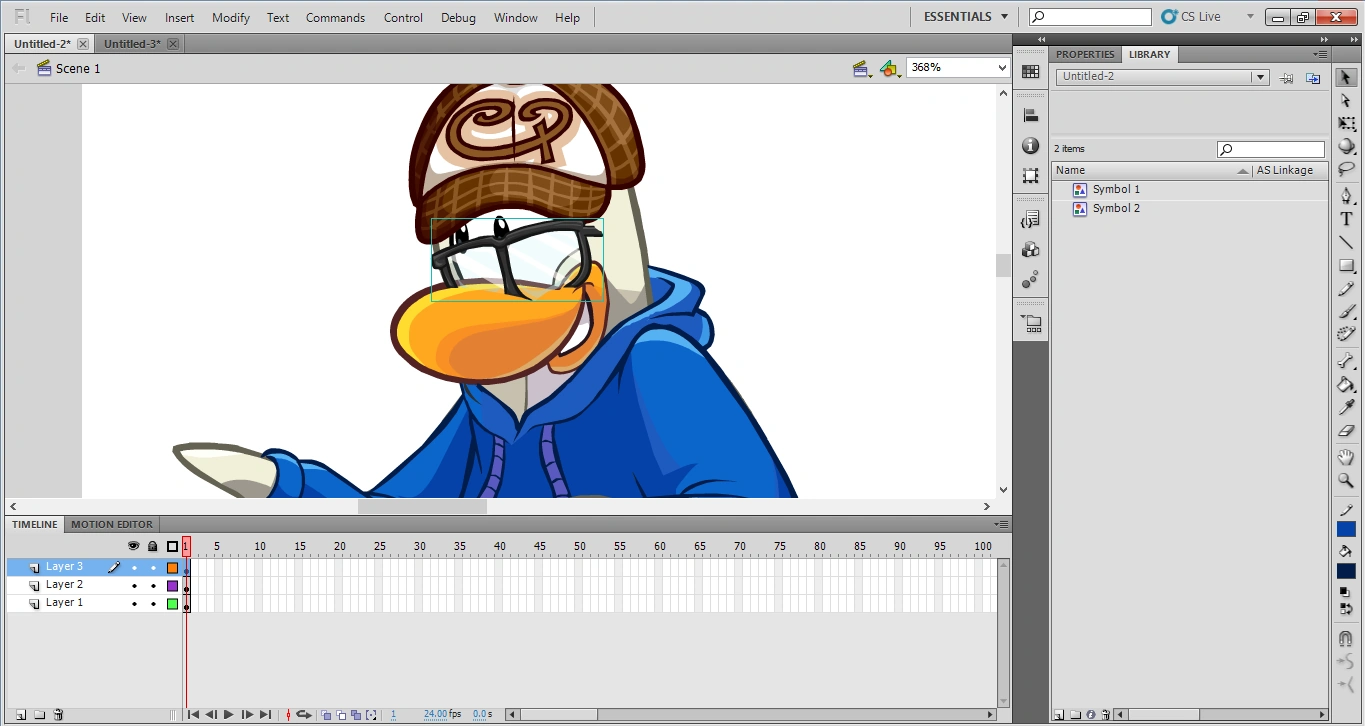Click the blue stroke color swatch
The width and height of the screenshot is (1365, 726).
pos(1346,529)
